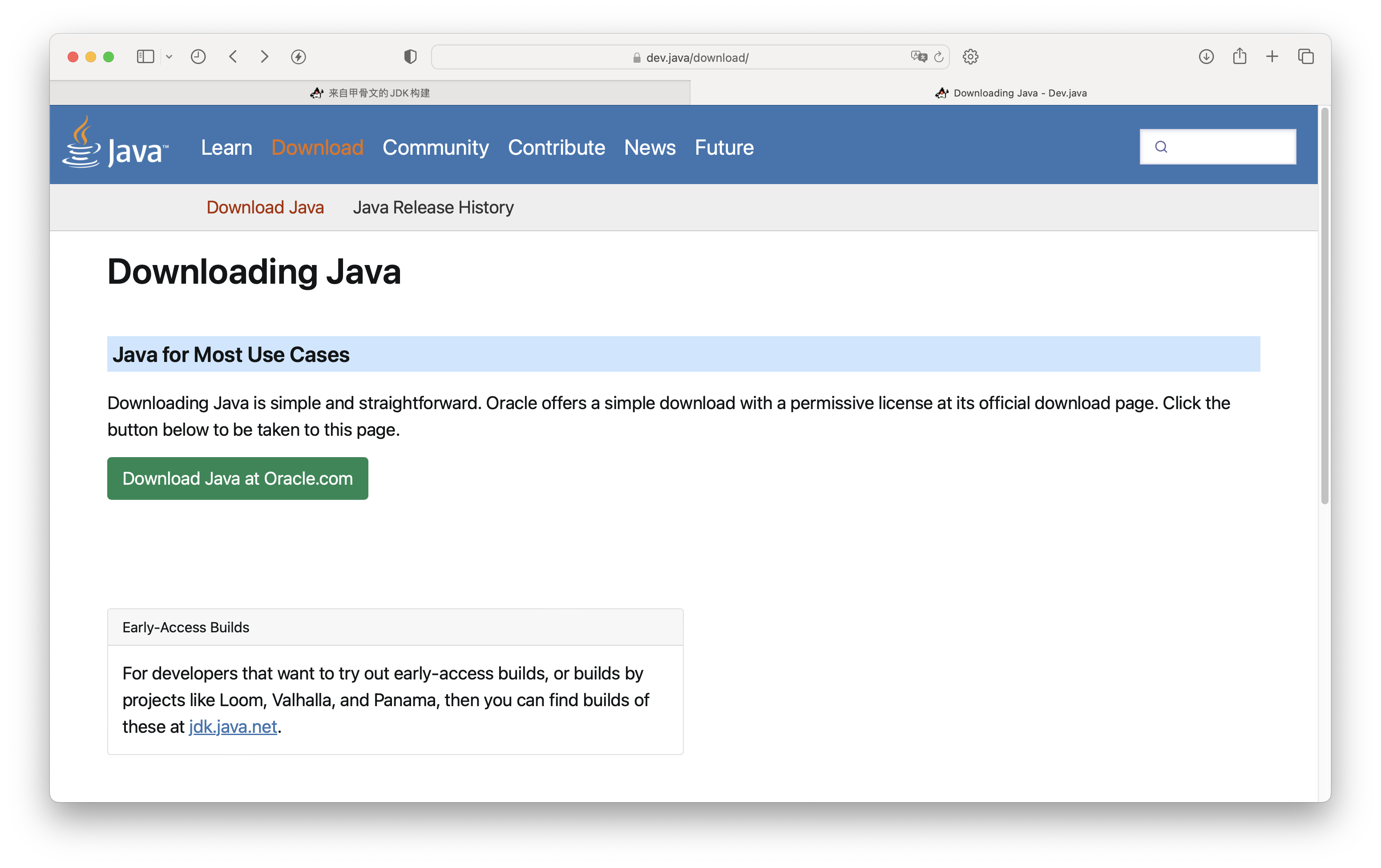Toggle the Safari sidebar
Screen dimensions: 1381x868
(x=145, y=57)
